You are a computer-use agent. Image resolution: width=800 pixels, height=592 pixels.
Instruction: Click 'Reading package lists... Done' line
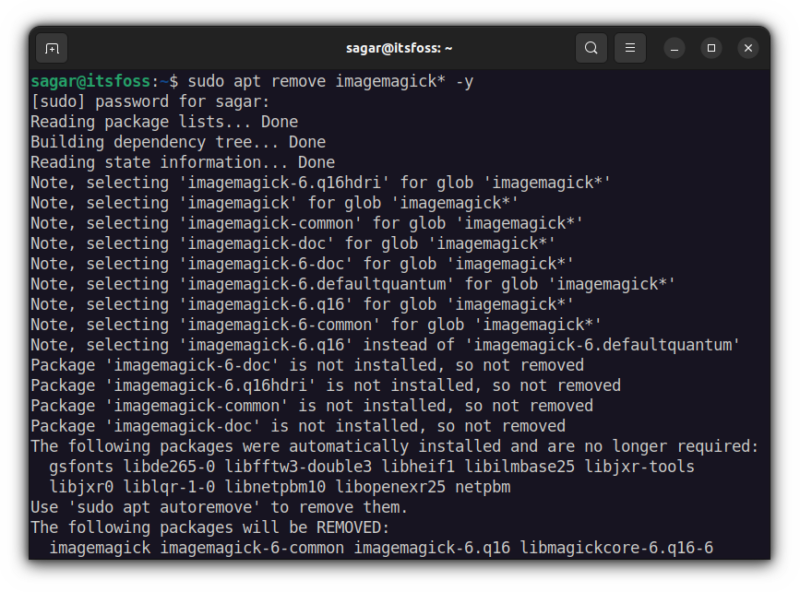(164, 121)
